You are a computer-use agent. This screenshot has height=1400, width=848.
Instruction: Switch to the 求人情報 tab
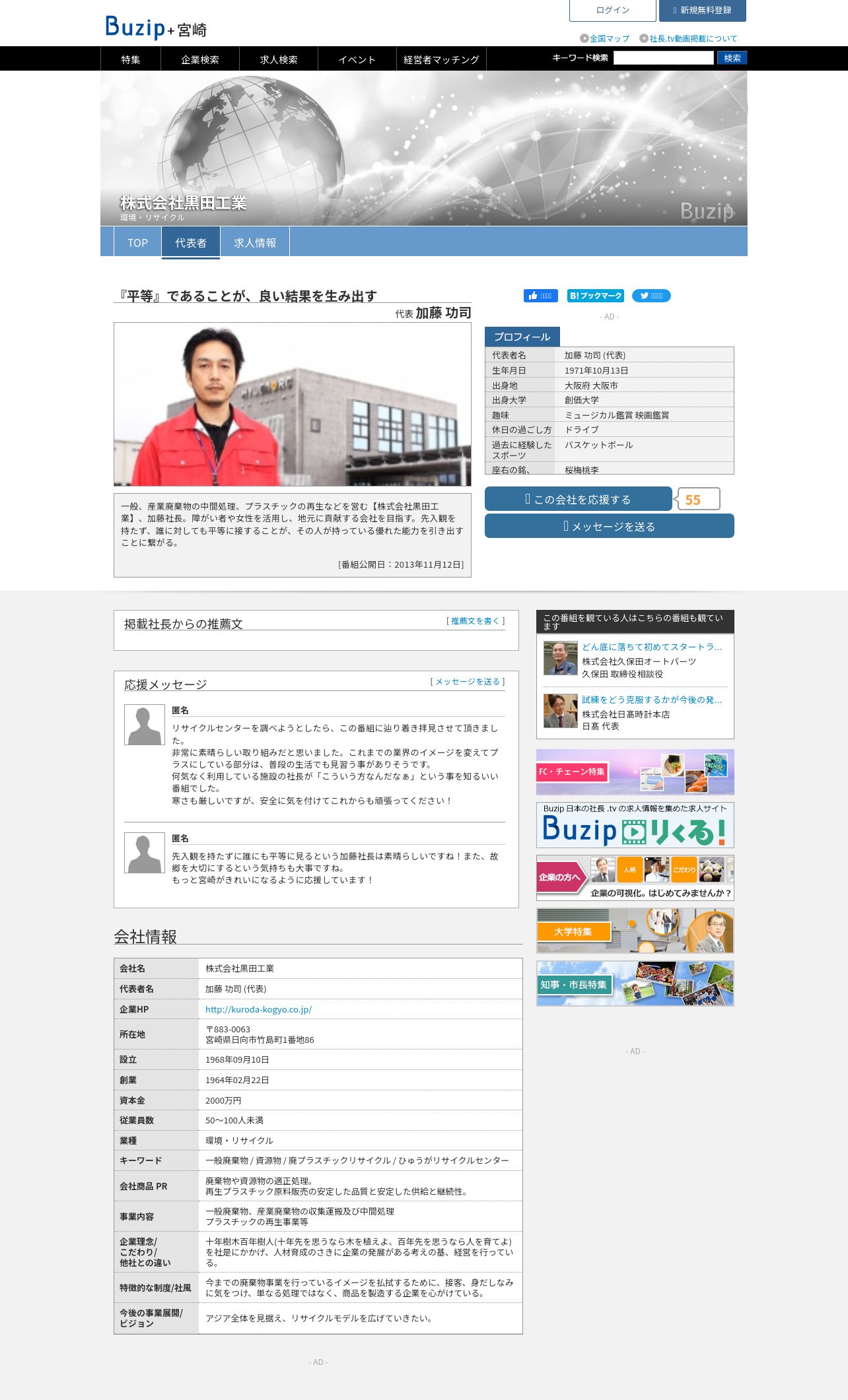255,243
